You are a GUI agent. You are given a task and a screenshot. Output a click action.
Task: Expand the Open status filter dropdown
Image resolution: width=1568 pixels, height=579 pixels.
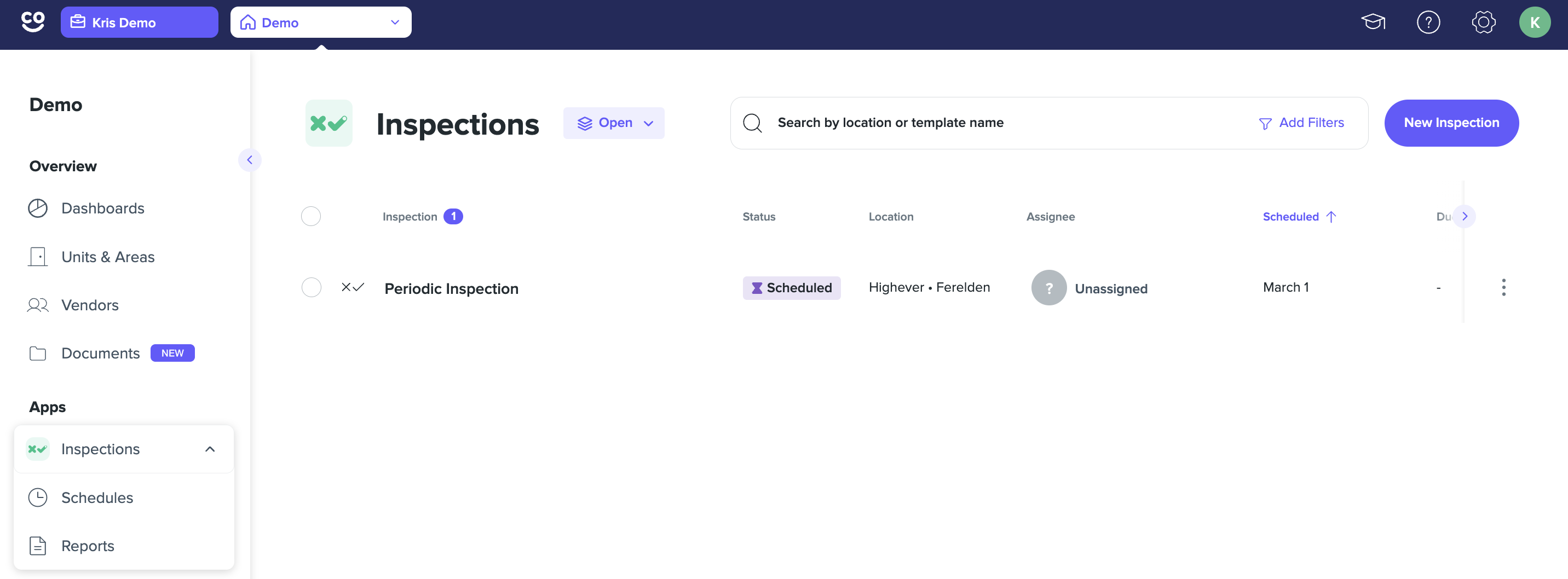[614, 123]
